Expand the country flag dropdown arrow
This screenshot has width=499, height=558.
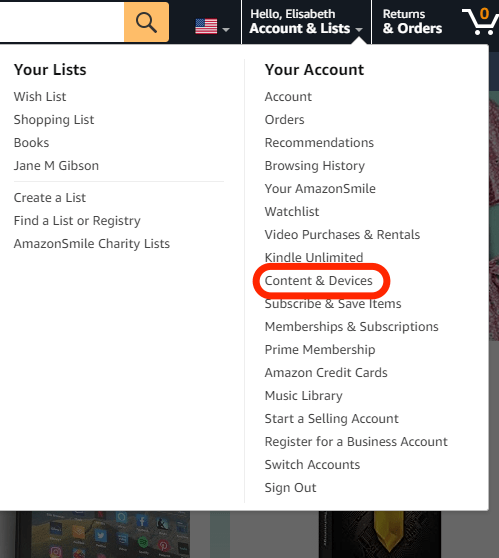226,30
